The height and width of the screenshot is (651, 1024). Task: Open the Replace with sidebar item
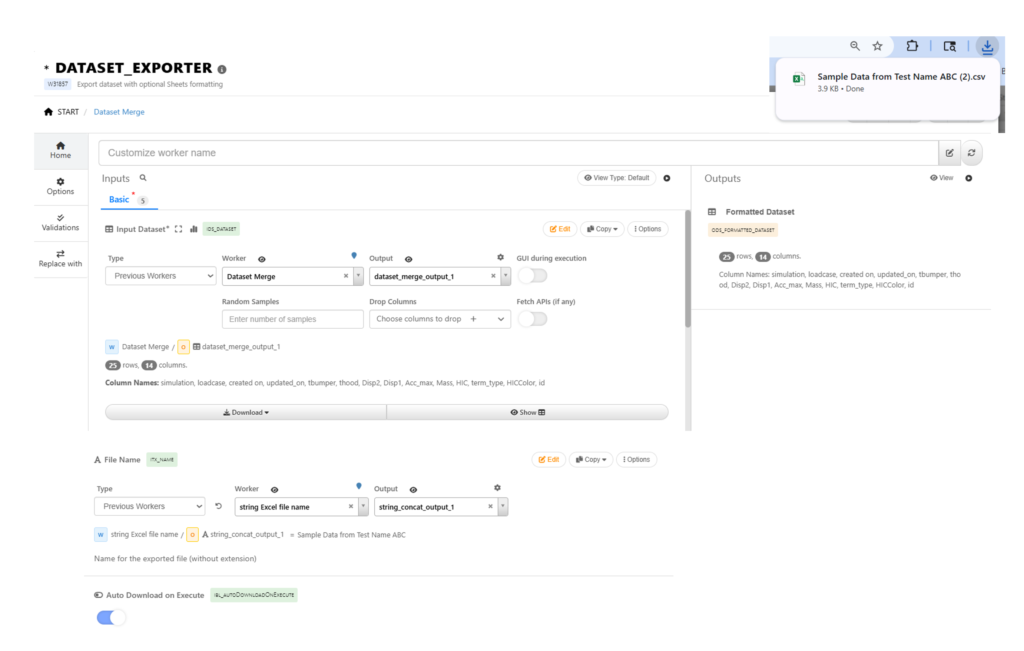point(60,258)
